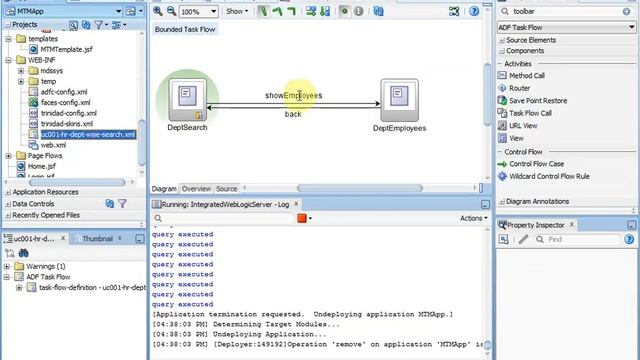Click the distribute vertically icon
The image size is (640, 360).
pos(325,11)
